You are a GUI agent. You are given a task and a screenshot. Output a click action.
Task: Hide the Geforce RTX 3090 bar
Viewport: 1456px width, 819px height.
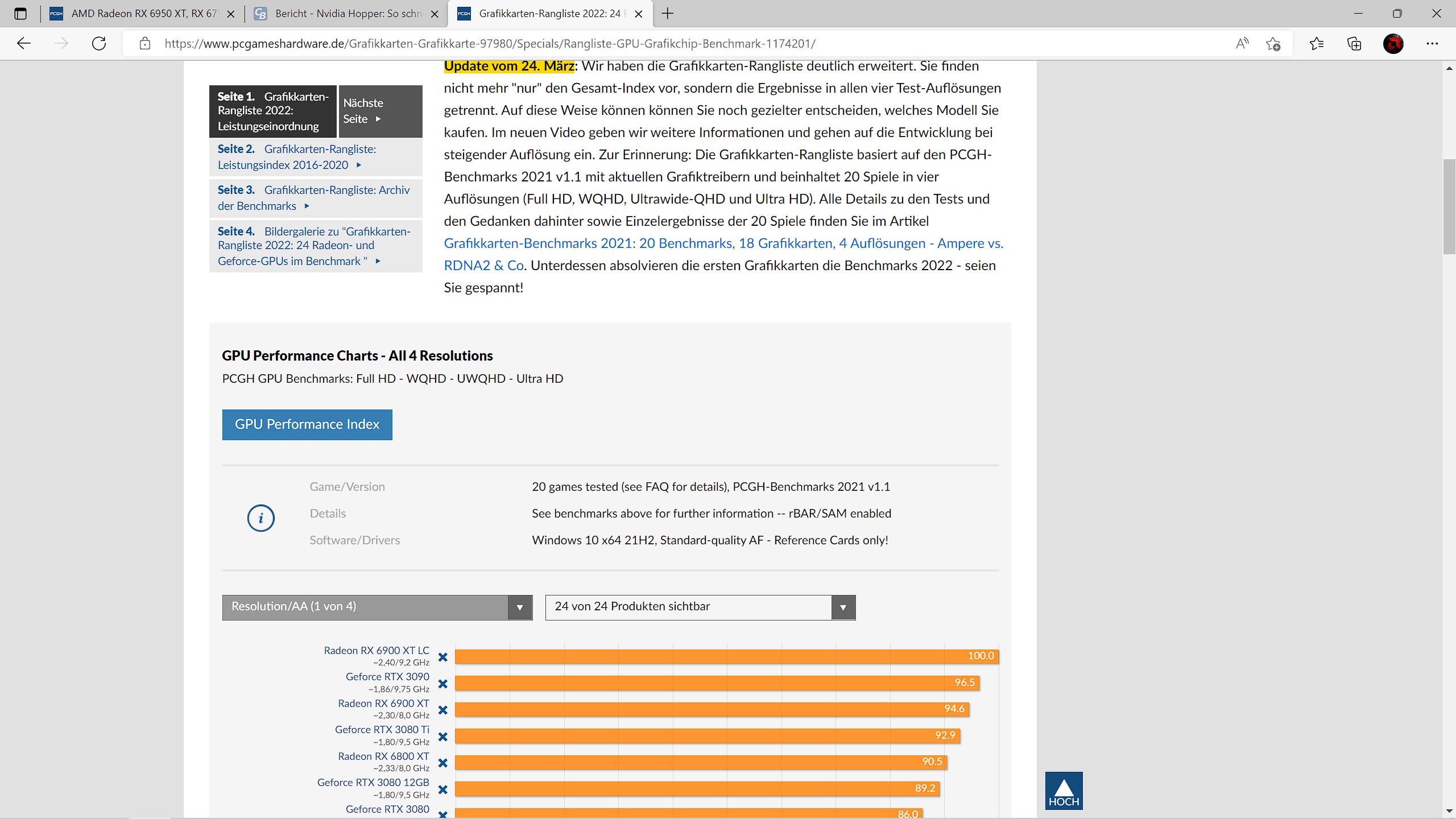click(443, 684)
